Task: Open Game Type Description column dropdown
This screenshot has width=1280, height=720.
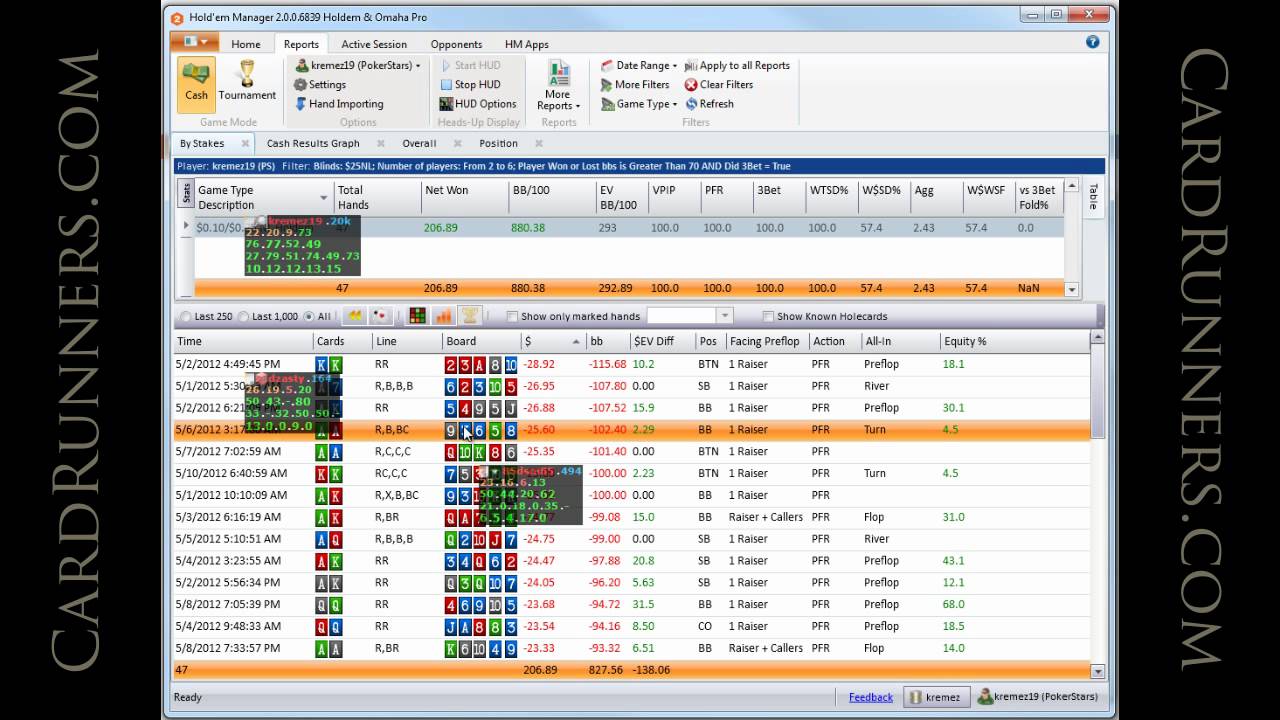Action: pos(323,197)
